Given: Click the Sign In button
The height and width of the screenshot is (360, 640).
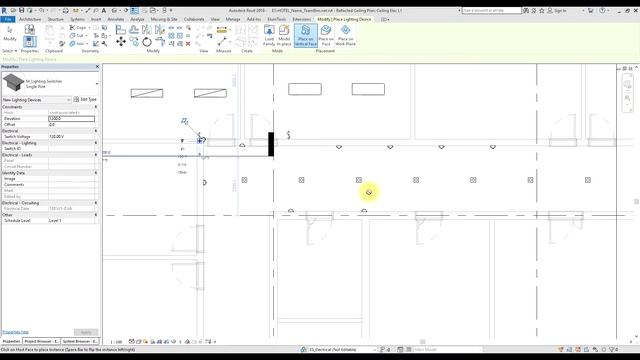Looking at the screenshot, I should (557, 10).
